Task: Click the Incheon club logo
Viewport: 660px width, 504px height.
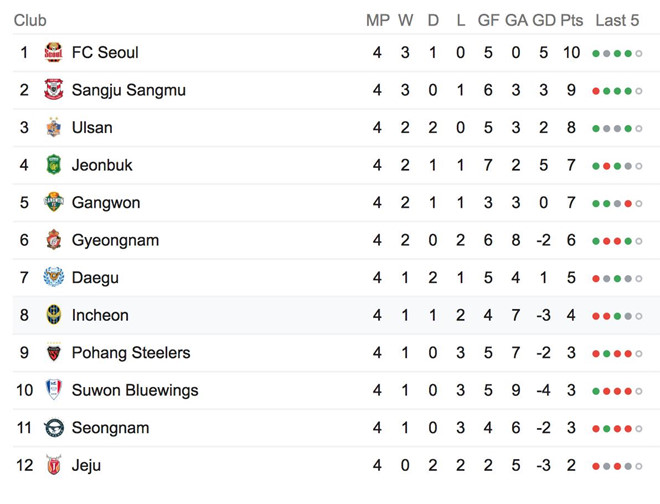Action: (54, 315)
